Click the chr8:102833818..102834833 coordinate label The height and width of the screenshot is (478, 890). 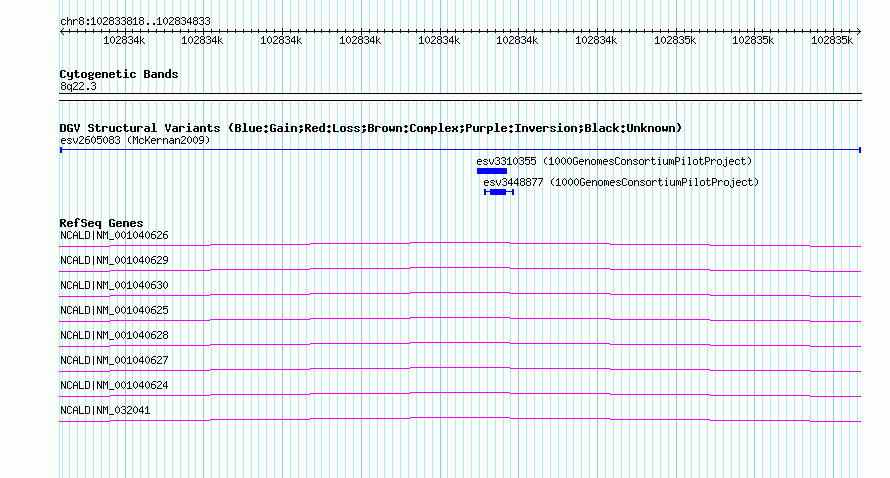tap(135, 21)
